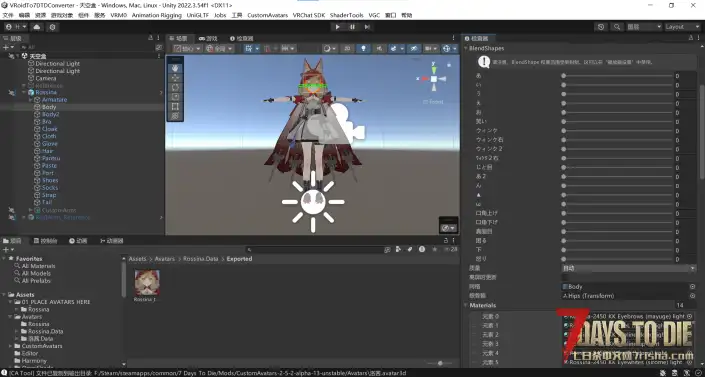Select the Move tool in the scene overlay

pos(175,78)
